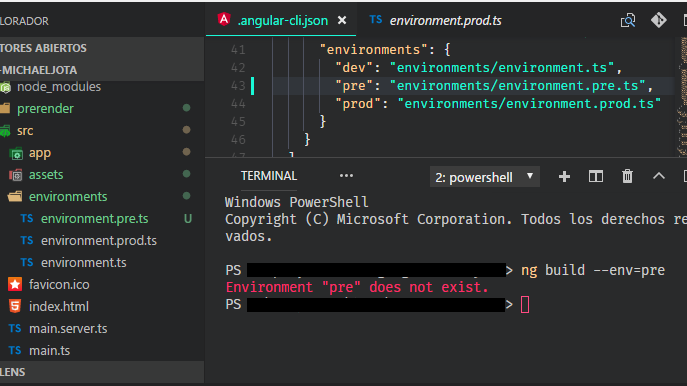Kill terminal with trash icon

pyautogui.click(x=627, y=176)
